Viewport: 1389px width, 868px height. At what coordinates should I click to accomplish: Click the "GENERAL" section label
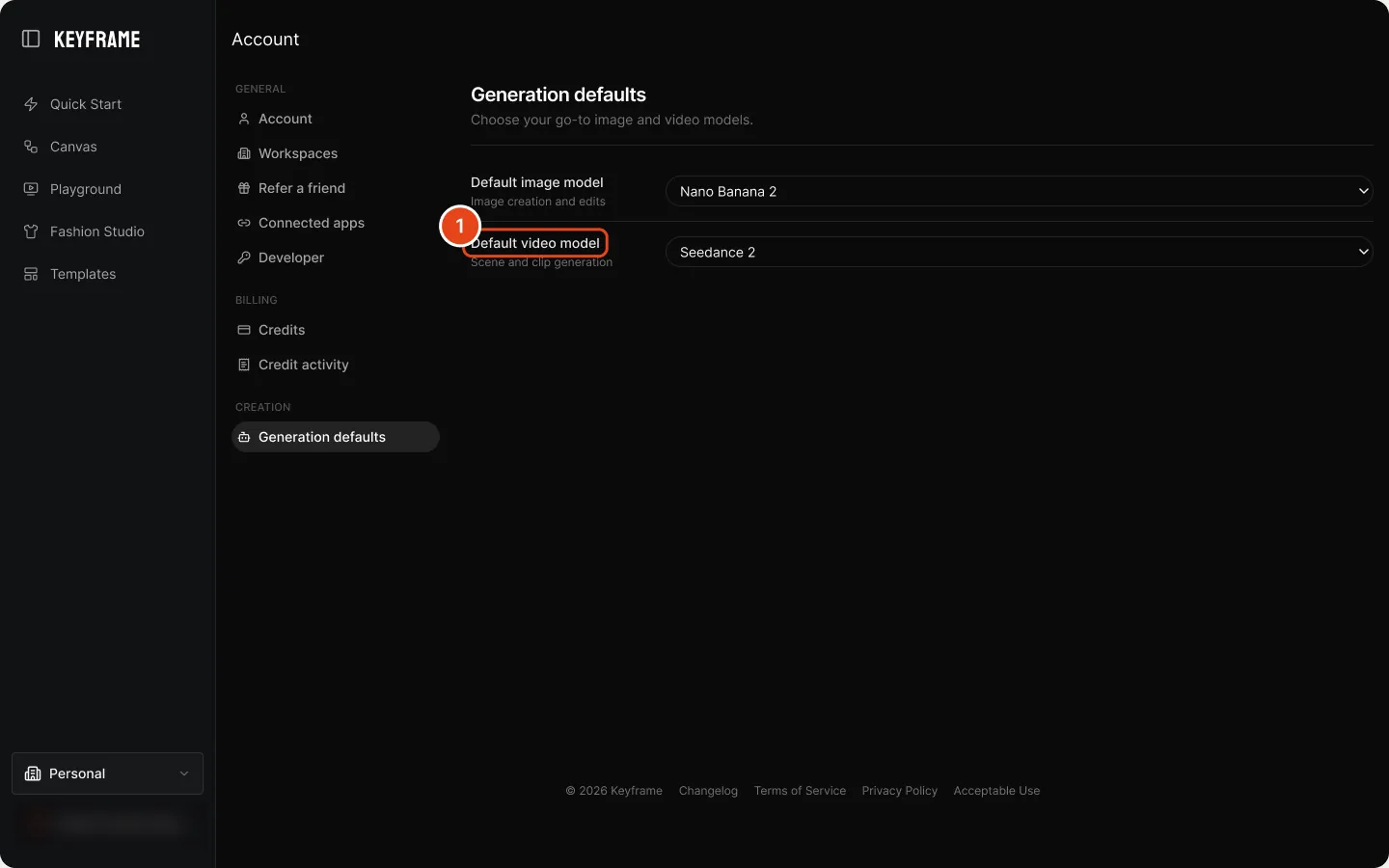tap(260, 89)
